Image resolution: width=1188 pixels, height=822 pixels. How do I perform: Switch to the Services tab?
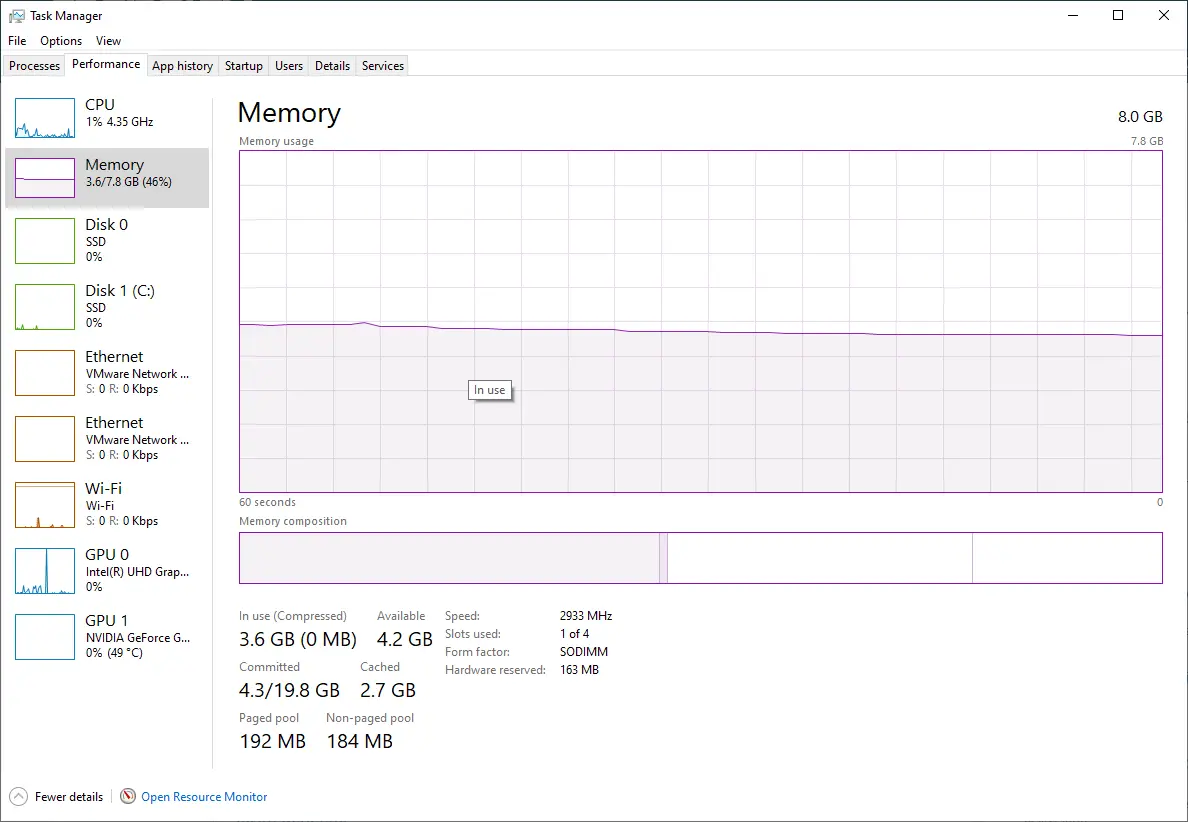[383, 66]
